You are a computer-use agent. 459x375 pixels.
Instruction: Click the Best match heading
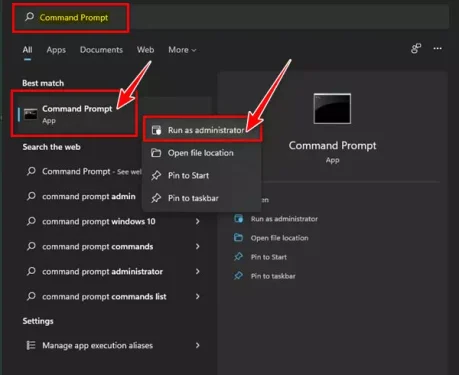point(43,83)
